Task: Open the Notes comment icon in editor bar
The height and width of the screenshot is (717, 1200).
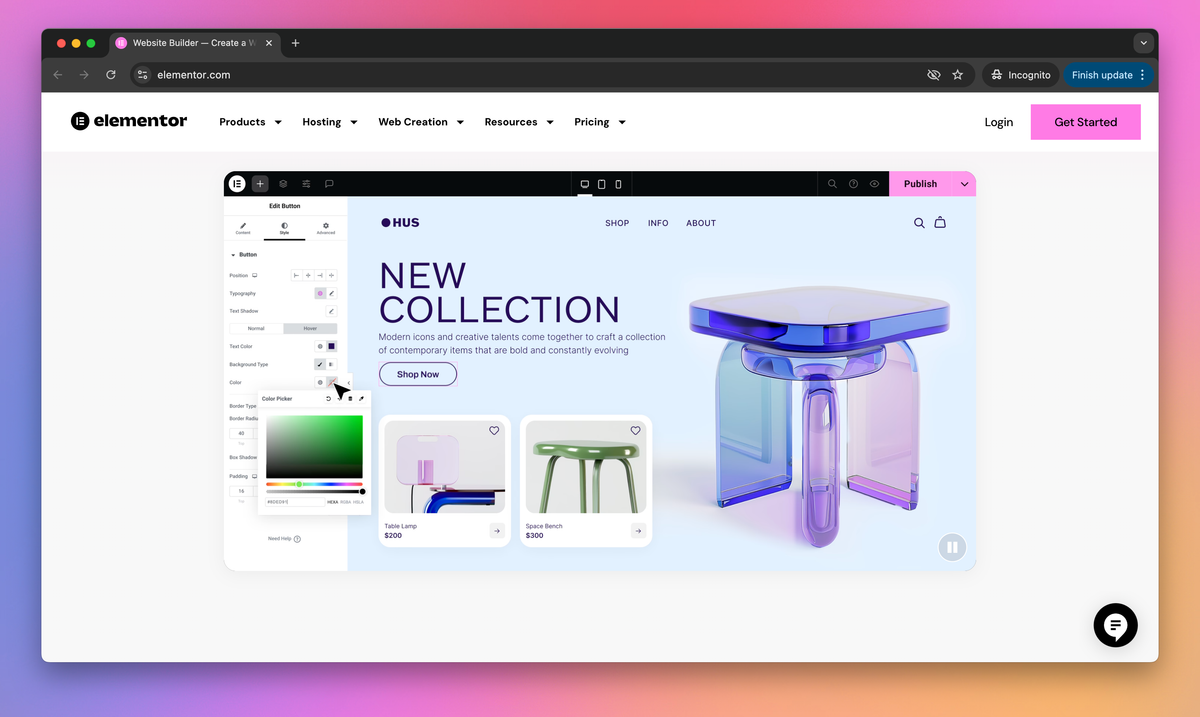Action: 329,184
